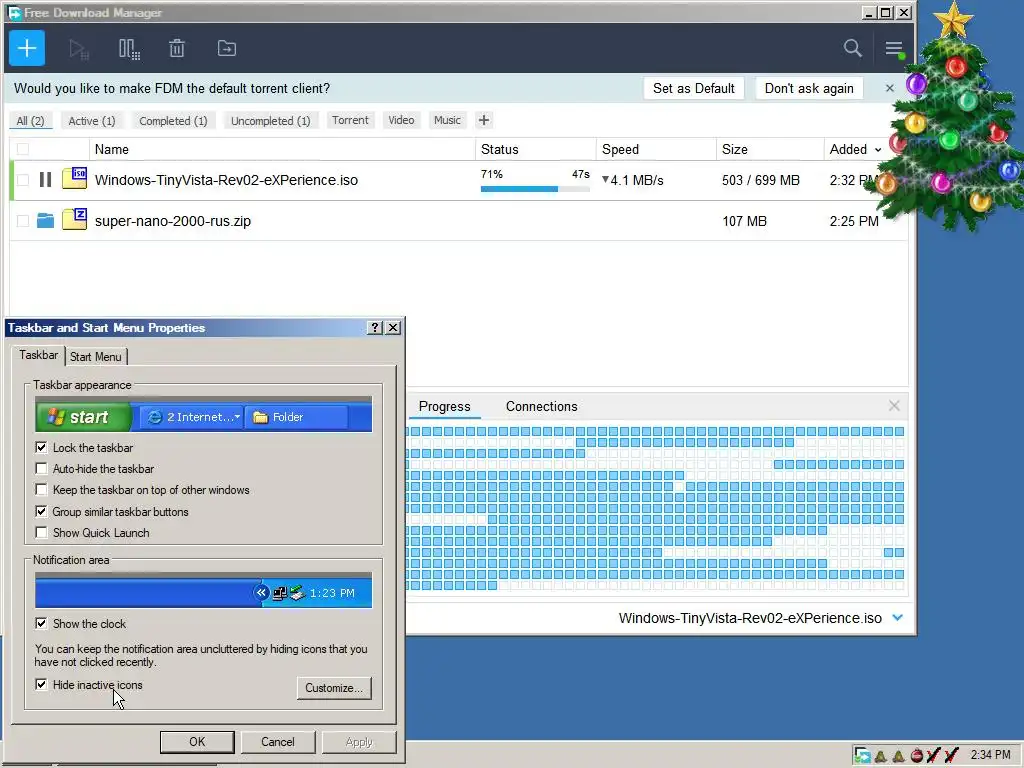Click the last checkmark tray icon
This screenshot has width=1024, height=768.
952,755
